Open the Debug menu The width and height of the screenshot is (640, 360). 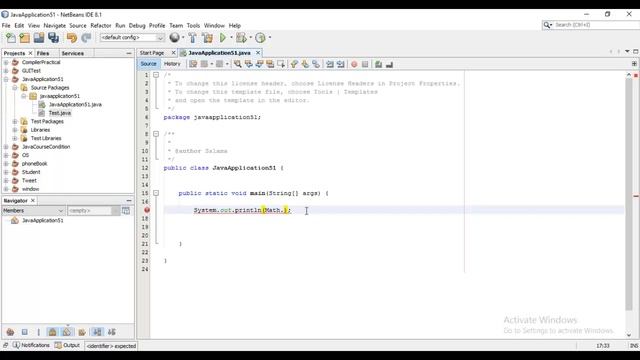137,25
